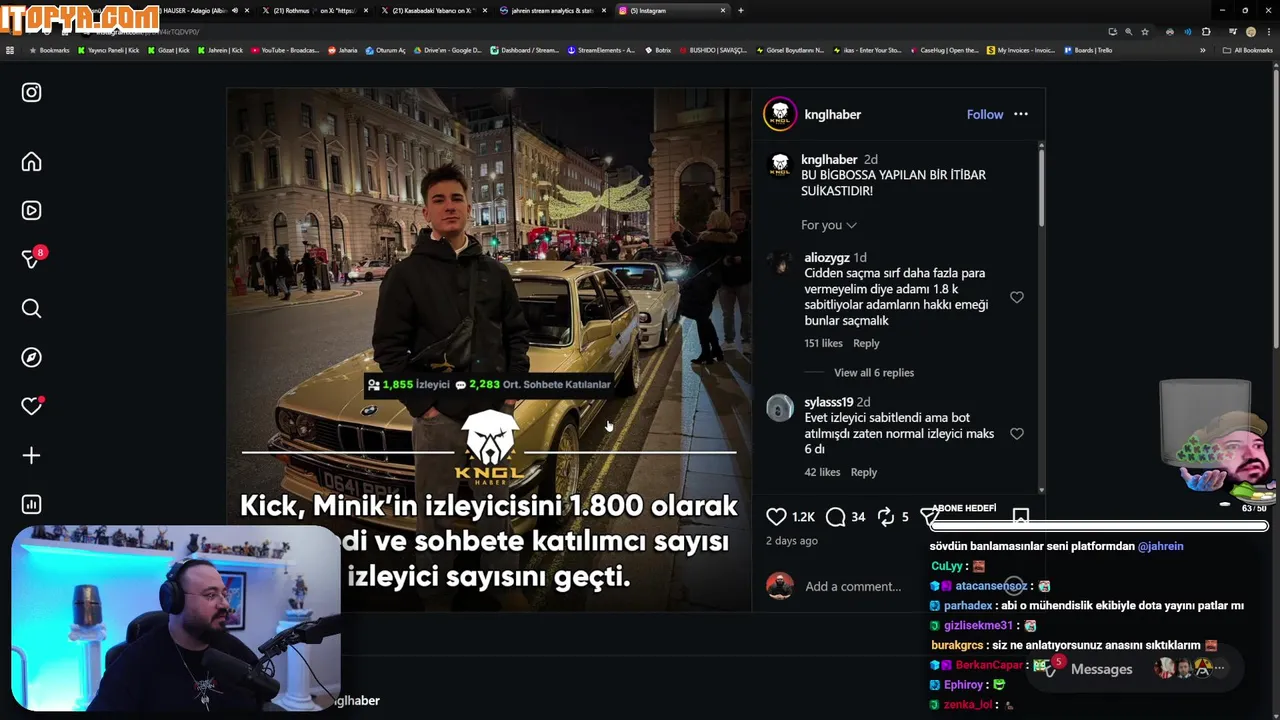
Task: Reply to sylasss19's comment
Action: [x=864, y=472]
